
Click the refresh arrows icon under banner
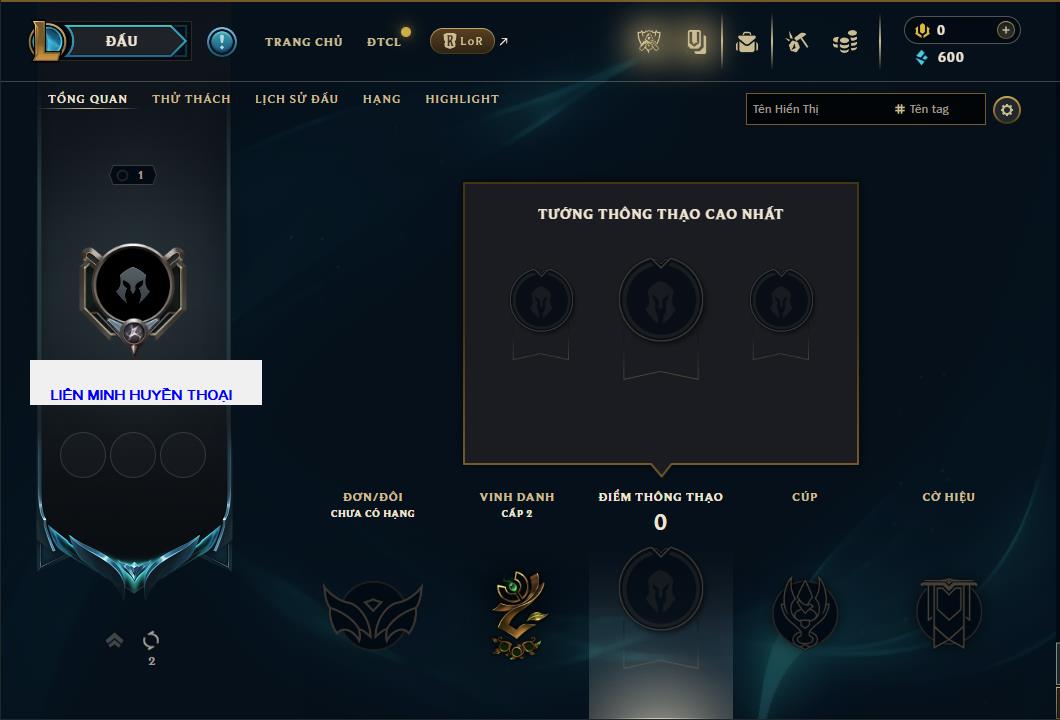click(x=151, y=640)
